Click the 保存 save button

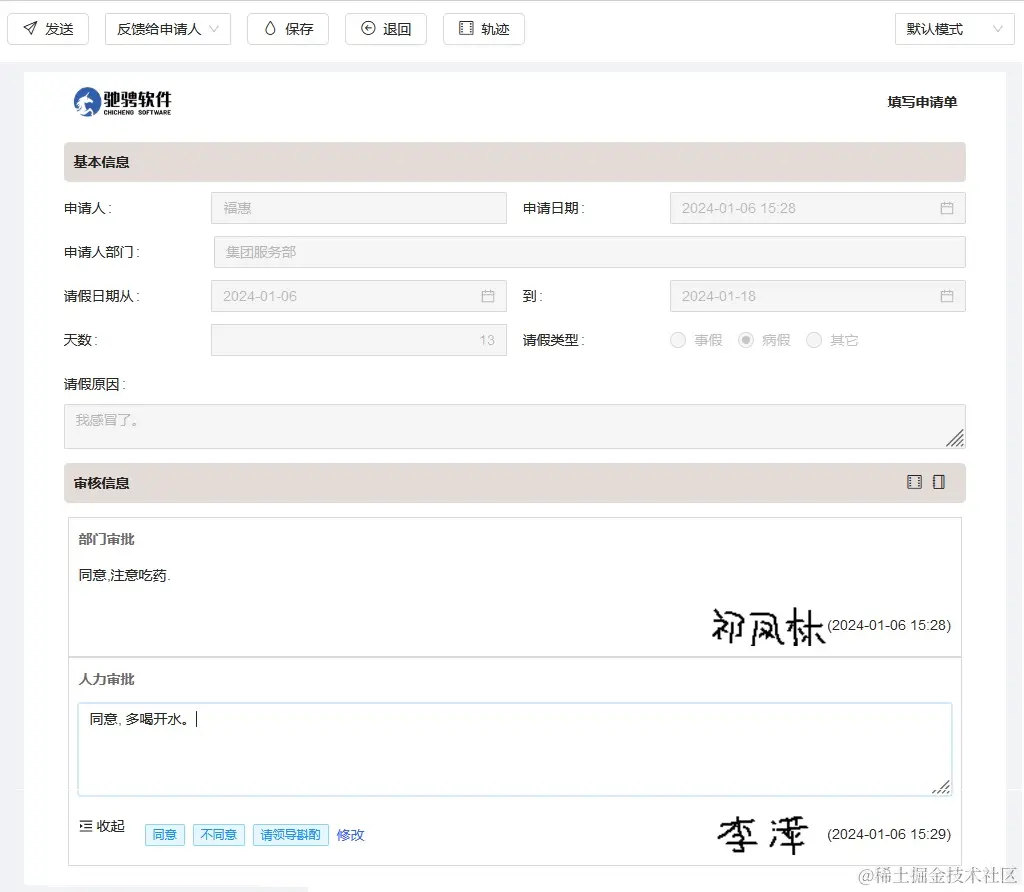point(288,29)
